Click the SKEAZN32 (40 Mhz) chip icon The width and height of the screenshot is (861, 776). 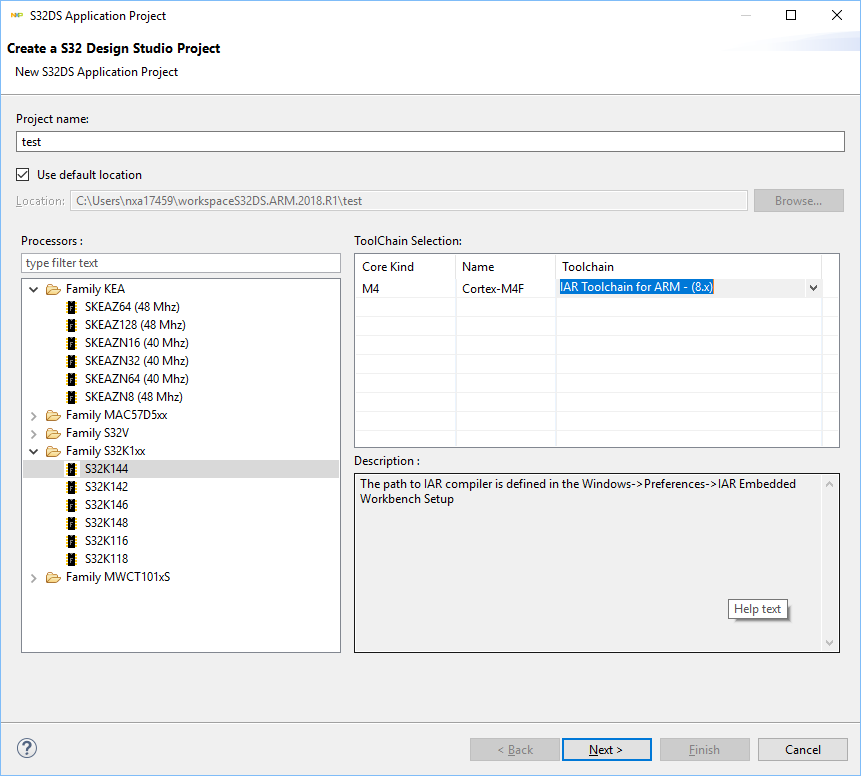coord(71,361)
